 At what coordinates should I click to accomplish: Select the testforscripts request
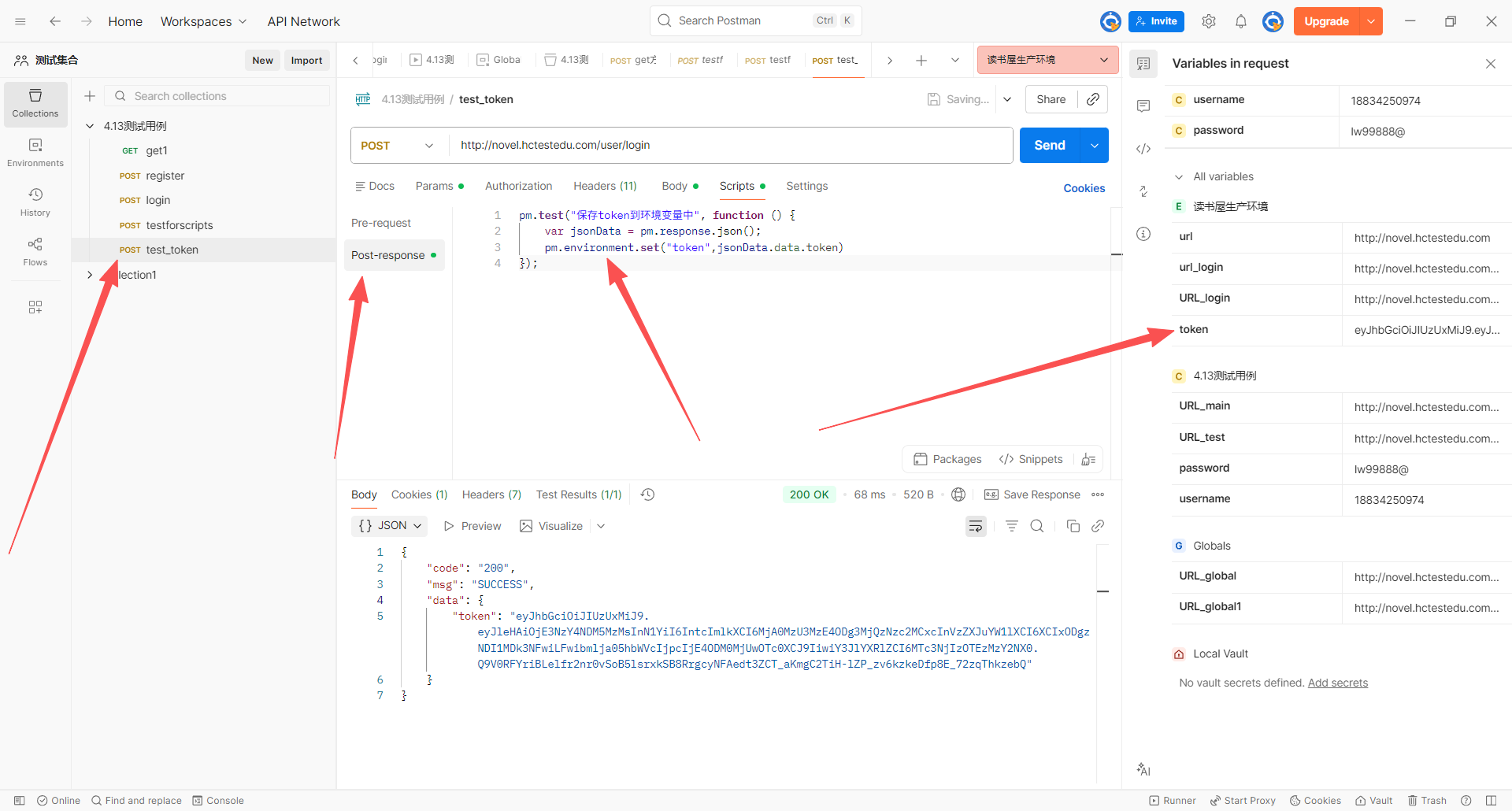pyautogui.click(x=203, y=225)
